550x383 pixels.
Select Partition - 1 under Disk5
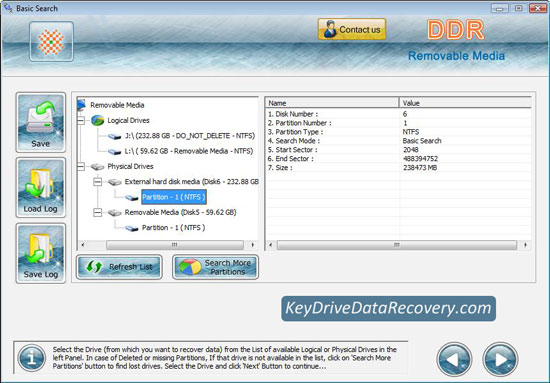(x=174, y=228)
